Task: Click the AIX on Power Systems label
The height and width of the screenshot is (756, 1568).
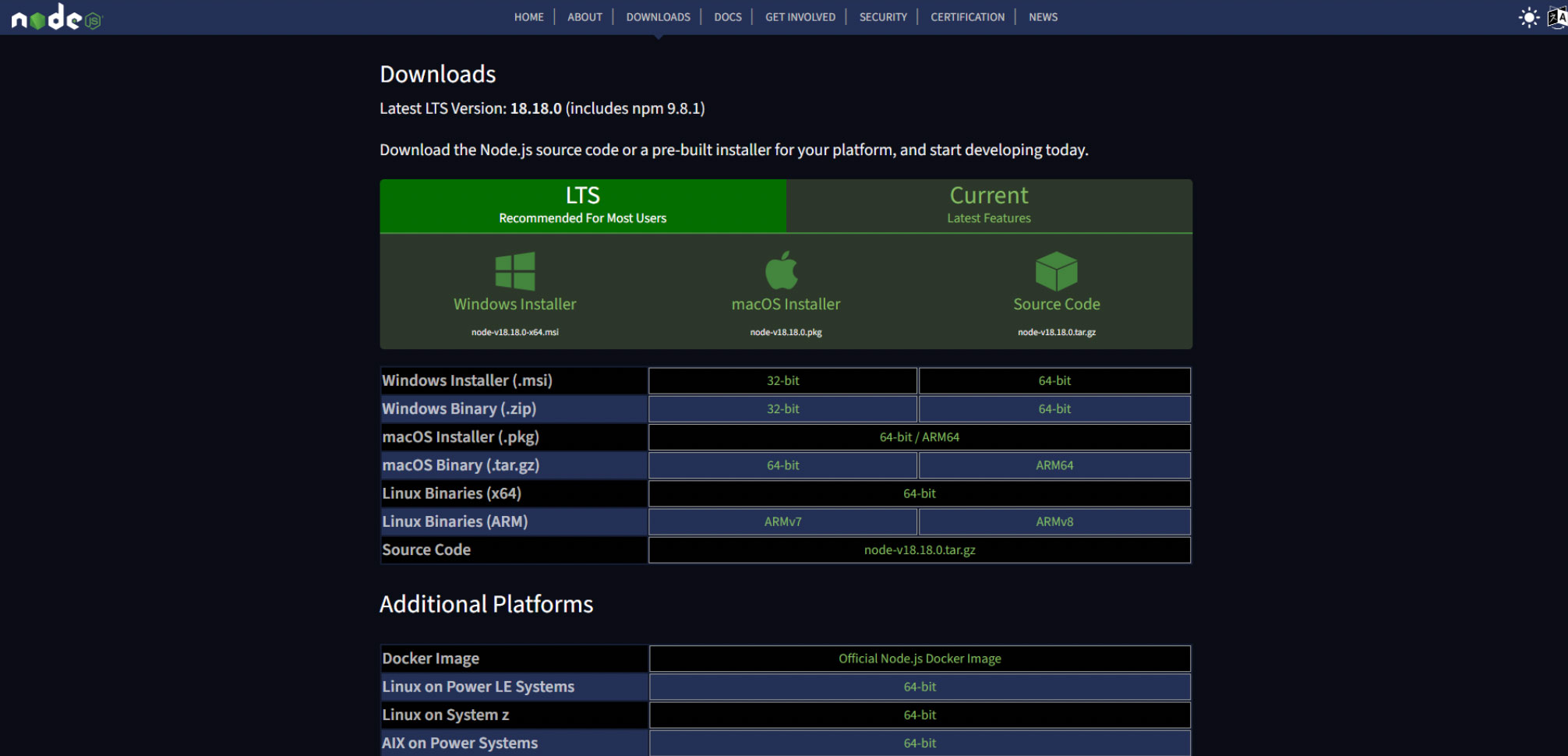Action: click(460, 743)
